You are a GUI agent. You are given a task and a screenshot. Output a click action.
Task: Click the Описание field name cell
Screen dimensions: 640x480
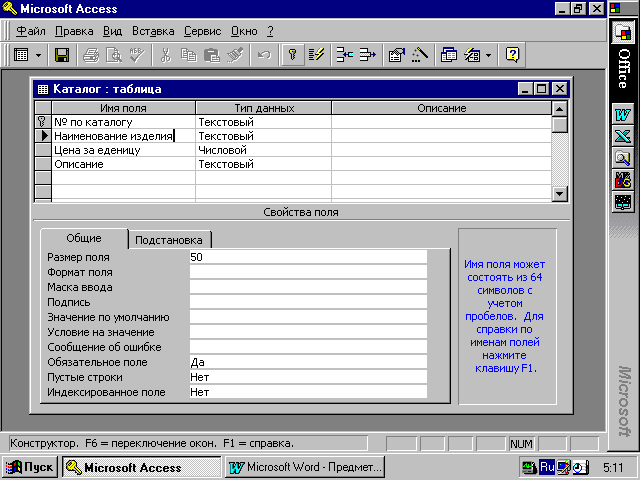coord(124,164)
